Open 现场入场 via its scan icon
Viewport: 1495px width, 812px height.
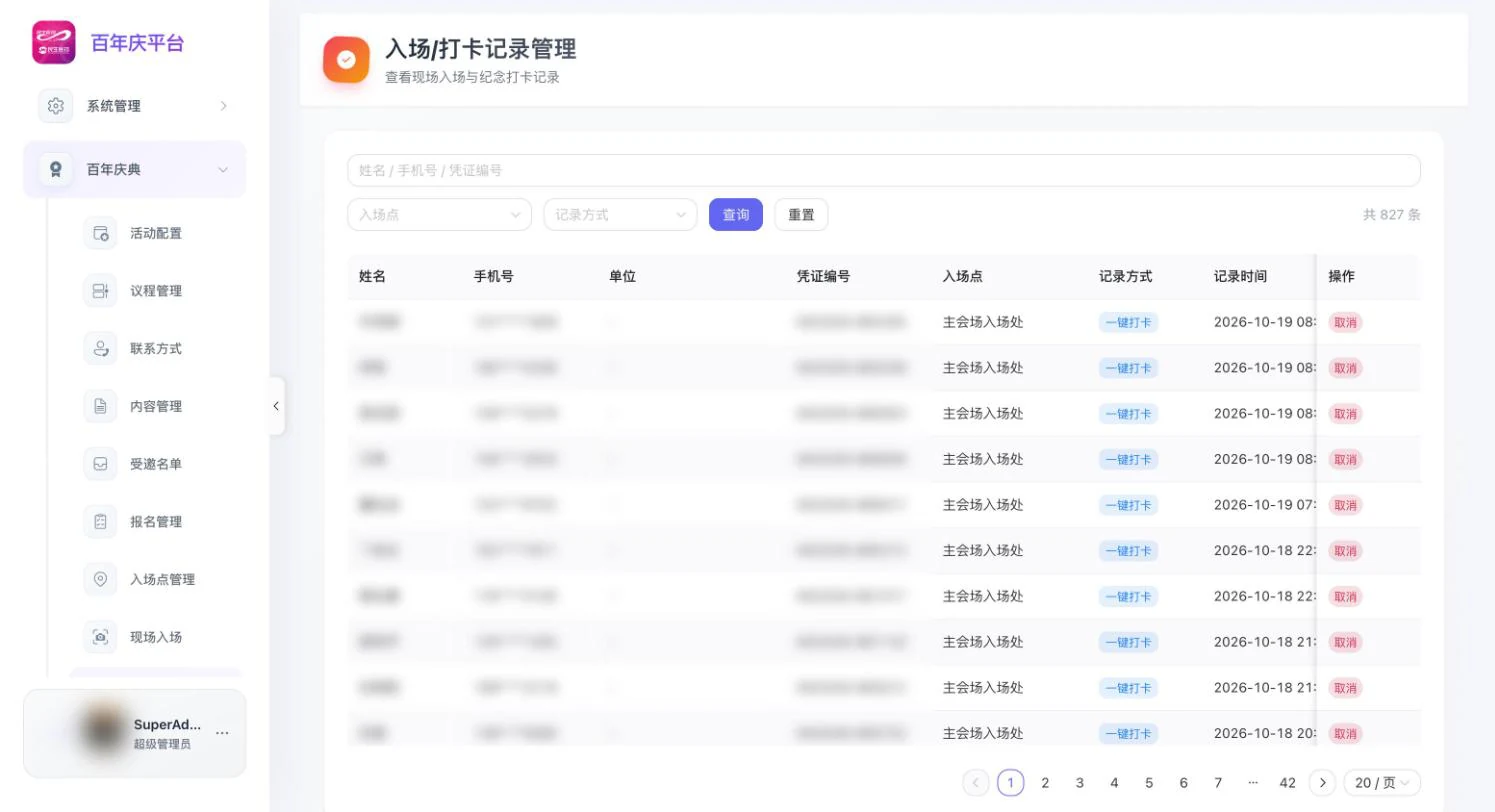[100, 637]
